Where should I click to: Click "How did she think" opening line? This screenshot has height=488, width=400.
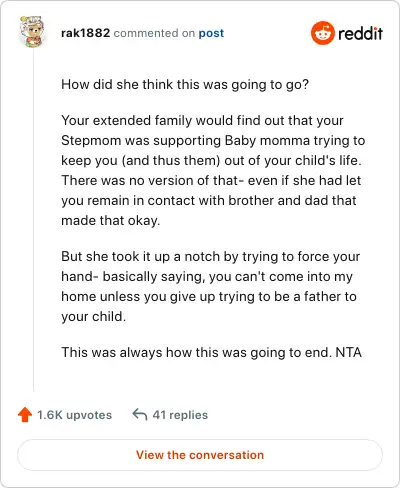point(185,85)
